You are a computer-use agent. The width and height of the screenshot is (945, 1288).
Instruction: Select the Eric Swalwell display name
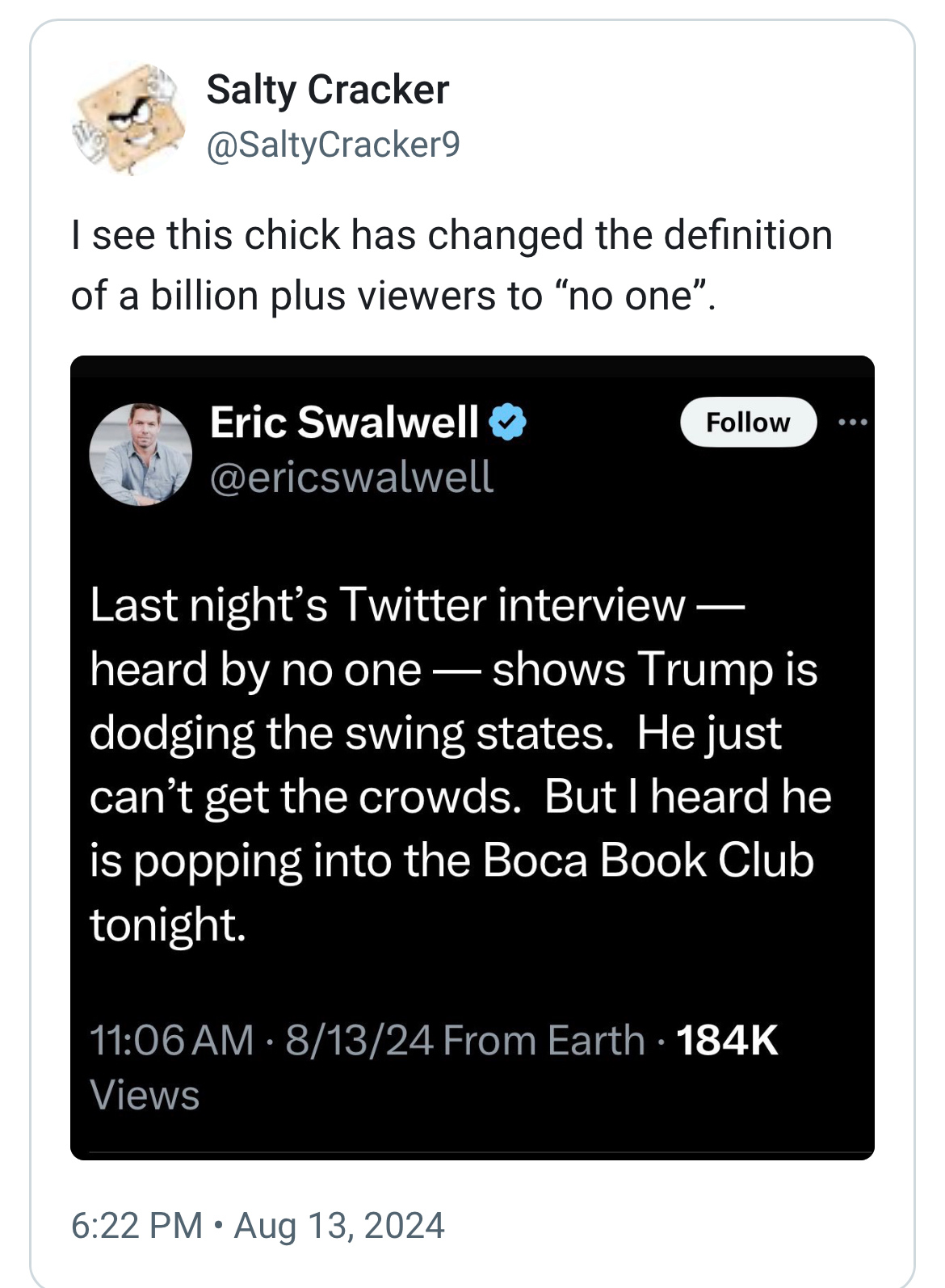coord(344,422)
